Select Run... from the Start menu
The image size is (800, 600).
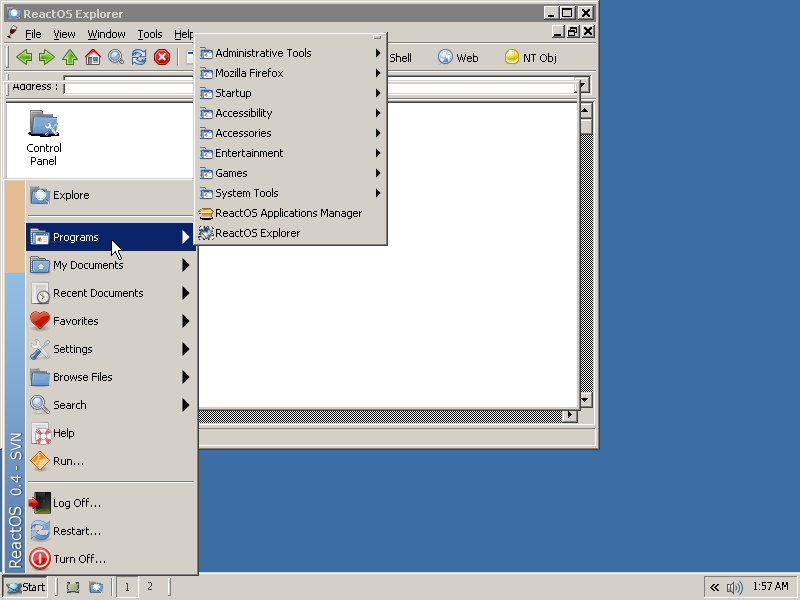click(68, 461)
